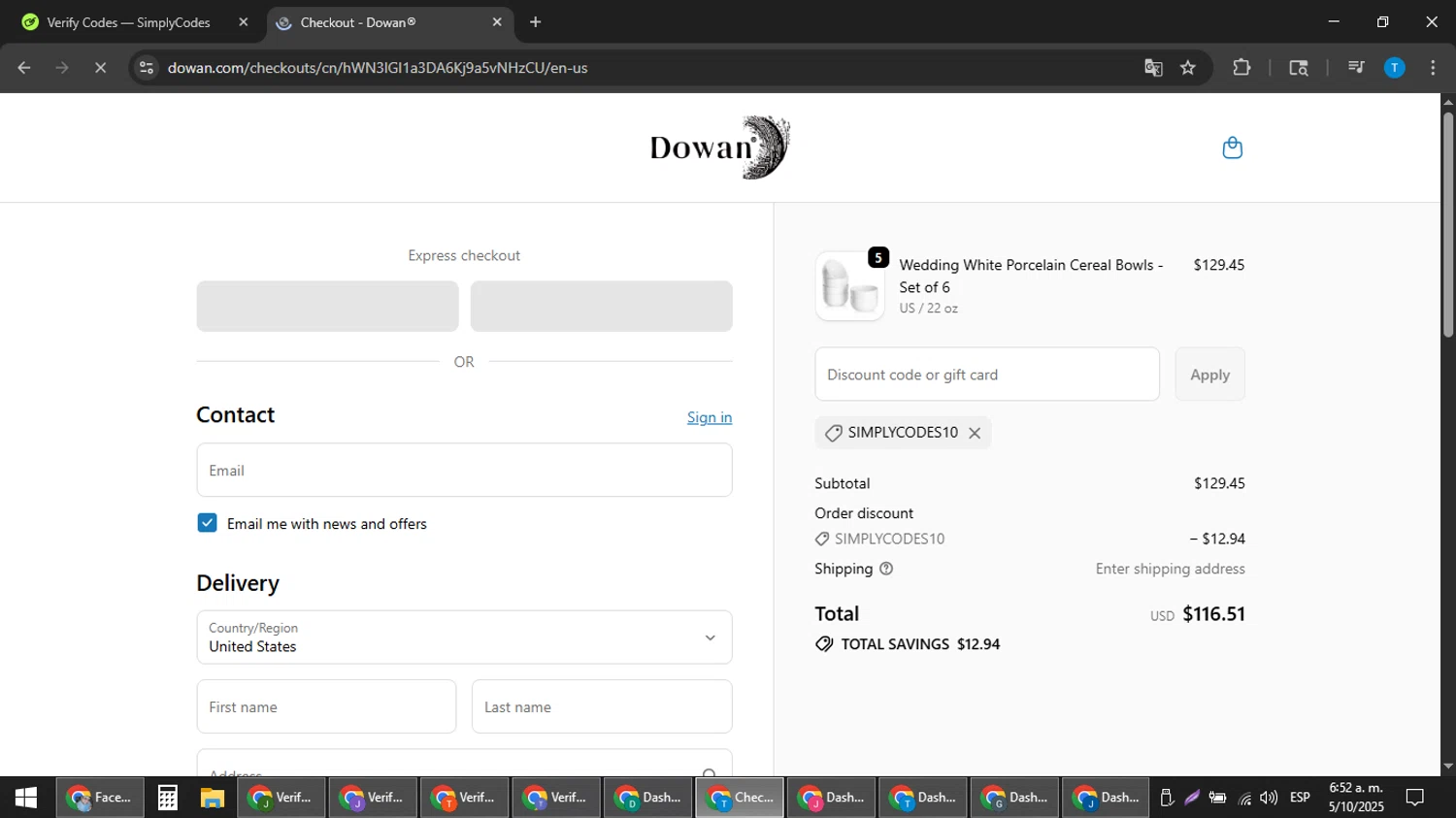The height and width of the screenshot is (818, 1456).
Task: Click the First name field
Action: [326, 706]
